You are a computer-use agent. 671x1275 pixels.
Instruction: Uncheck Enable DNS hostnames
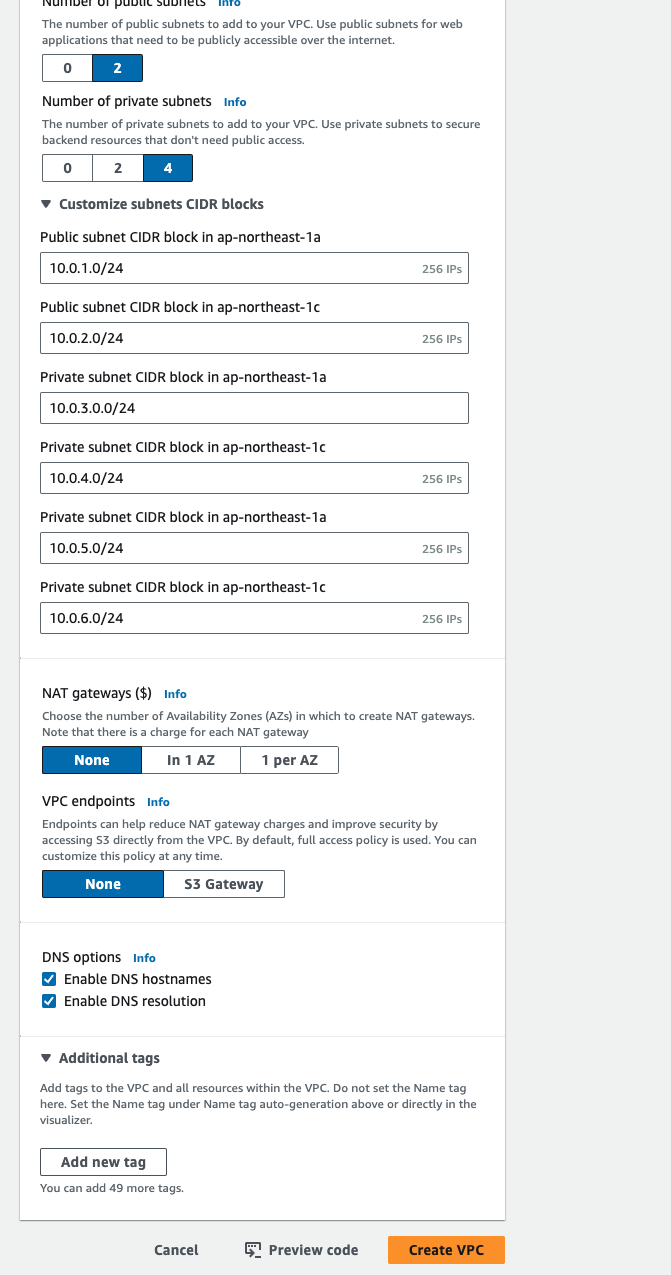(x=49, y=979)
